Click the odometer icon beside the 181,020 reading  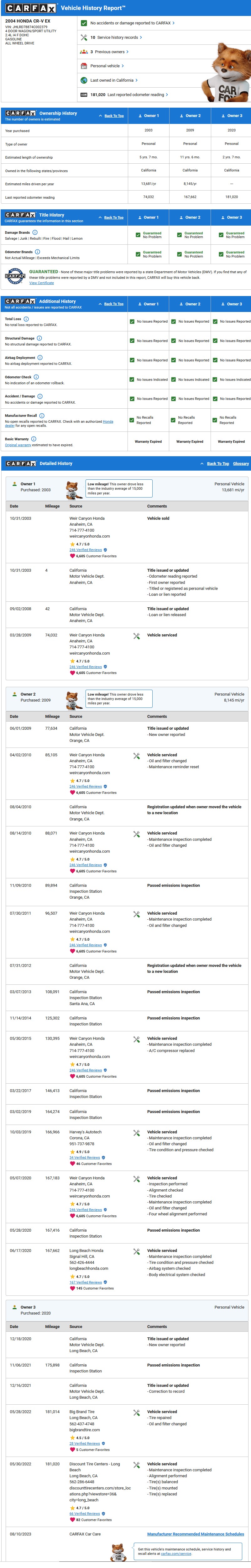(84, 94)
